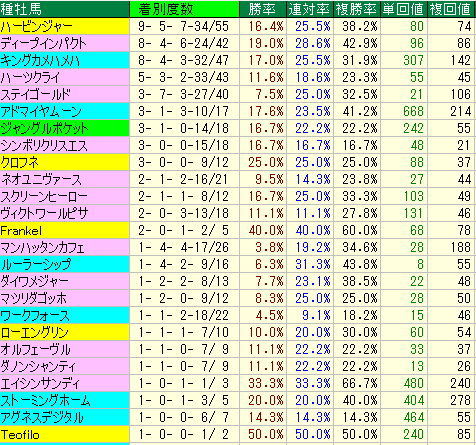Click the 43.8% show rate cell

[360, 265]
